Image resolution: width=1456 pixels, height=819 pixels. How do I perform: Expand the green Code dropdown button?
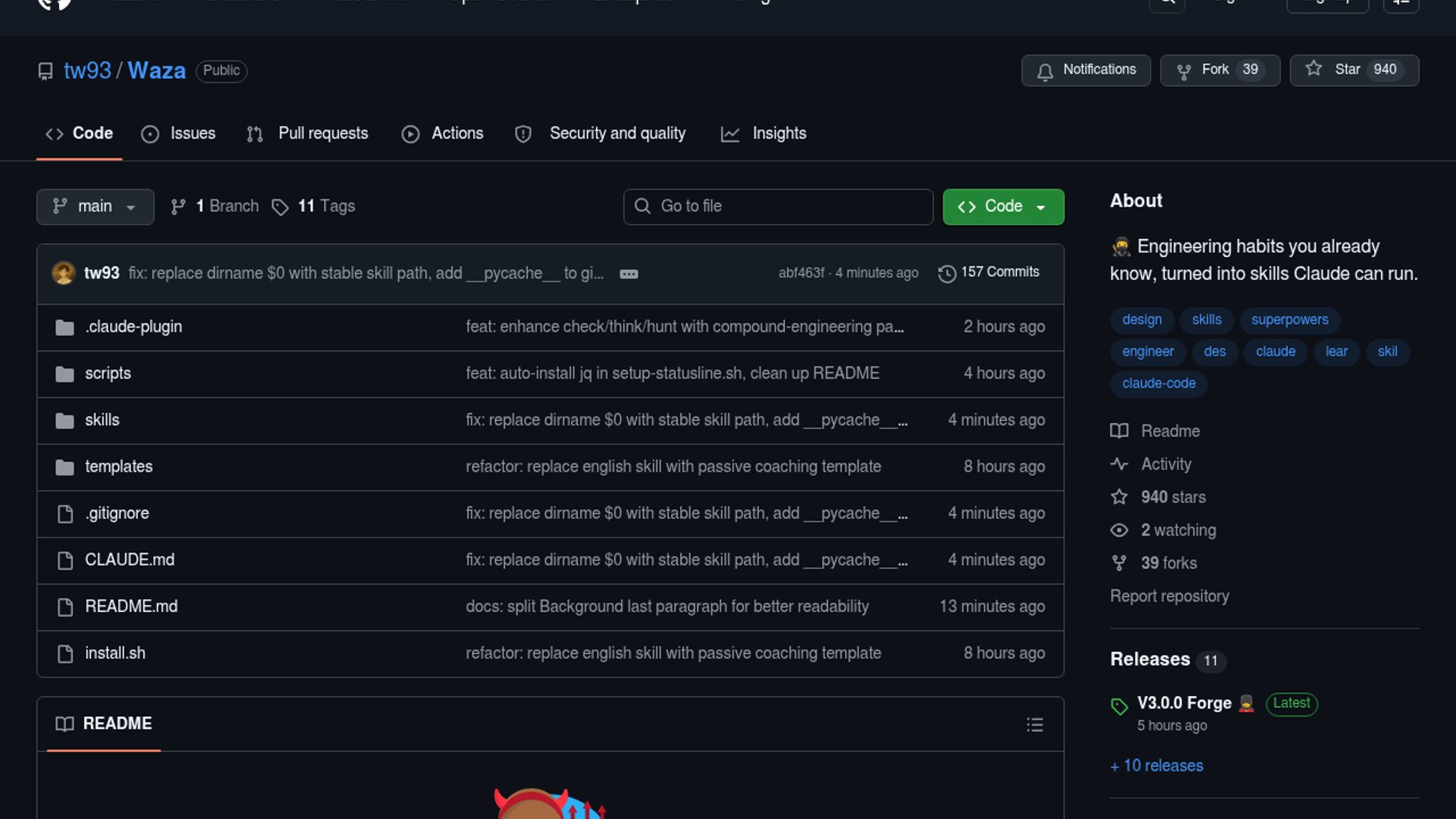(x=1003, y=206)
